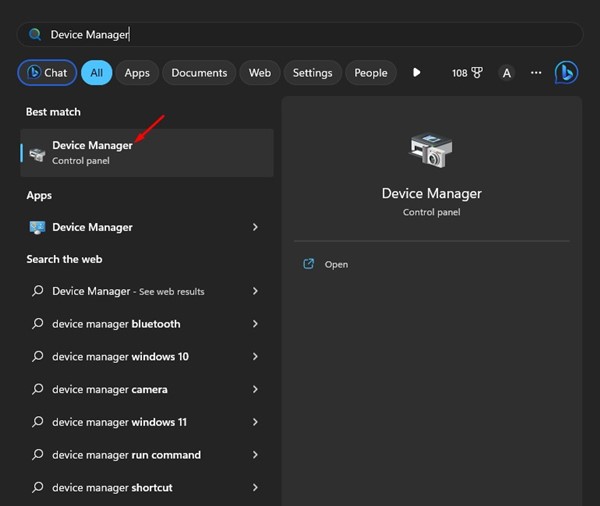Click the search box with Device Manager
600x506 pixels.
[x=300, y=34]
